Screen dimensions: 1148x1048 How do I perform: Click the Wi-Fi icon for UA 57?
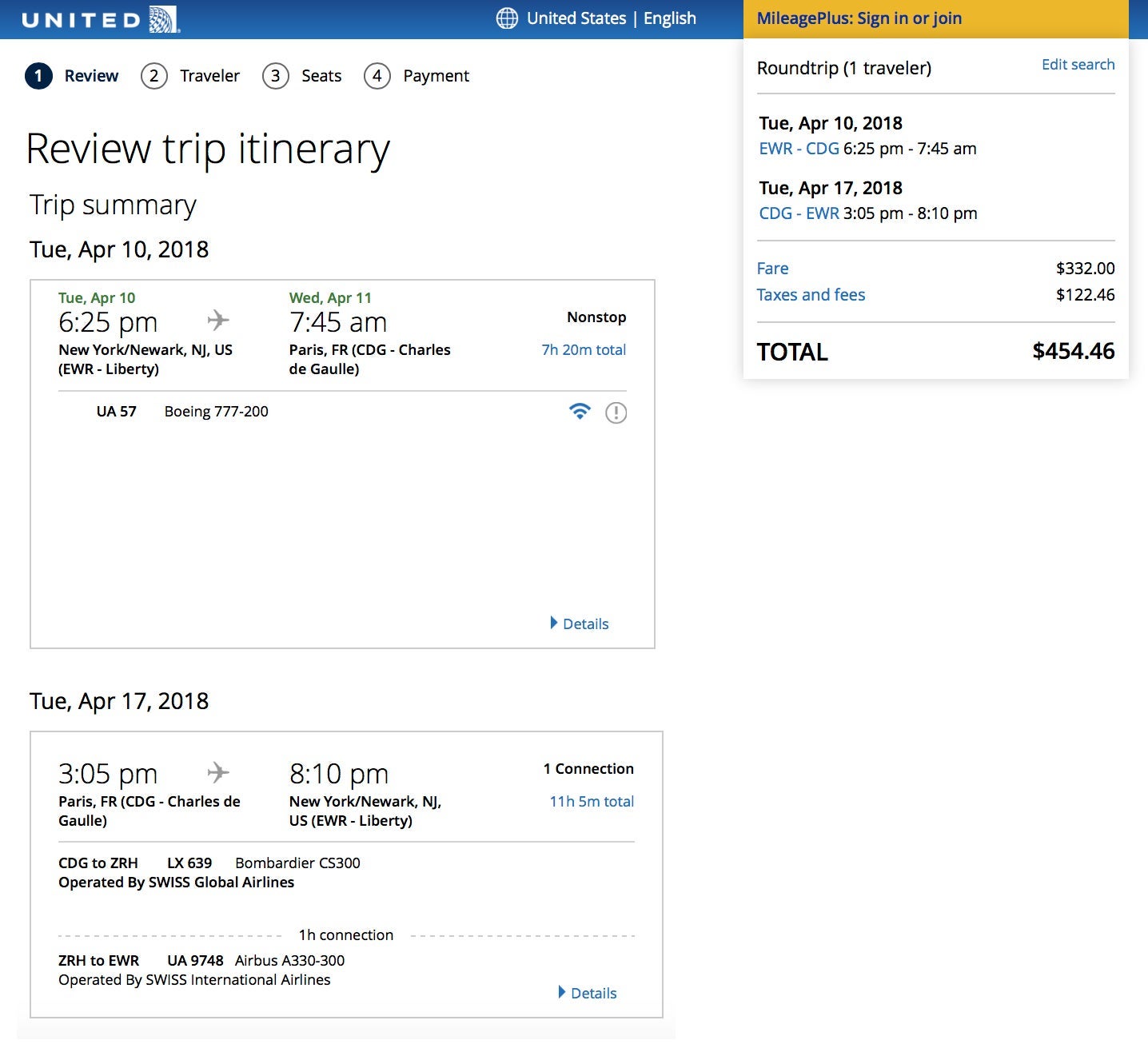tap(580, 412)
